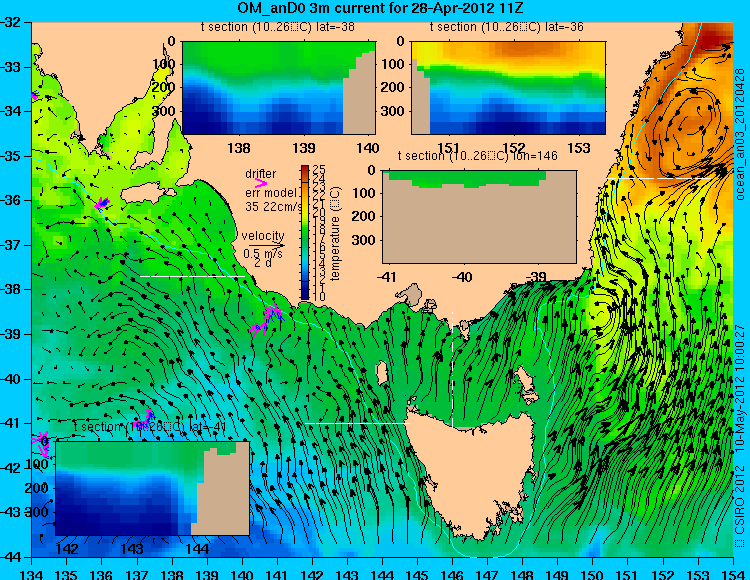
Task: Click the 't section (10..26°C) lat=-38' caption
Action: click(277, 27)
